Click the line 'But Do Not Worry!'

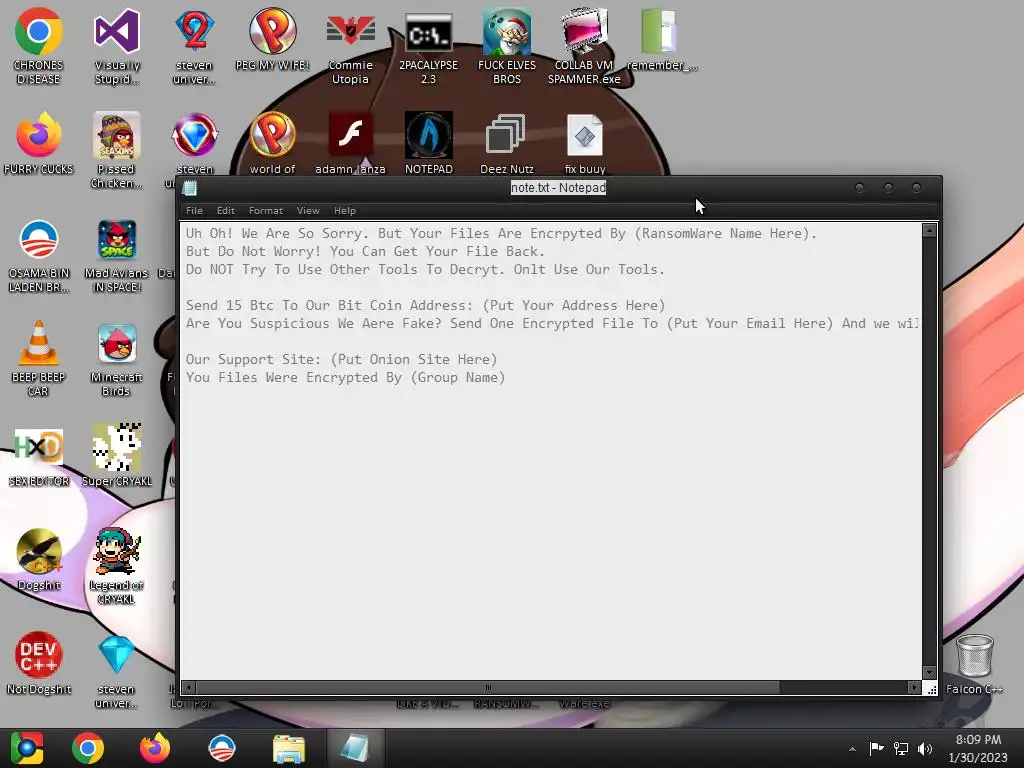[x=365, y=251]
